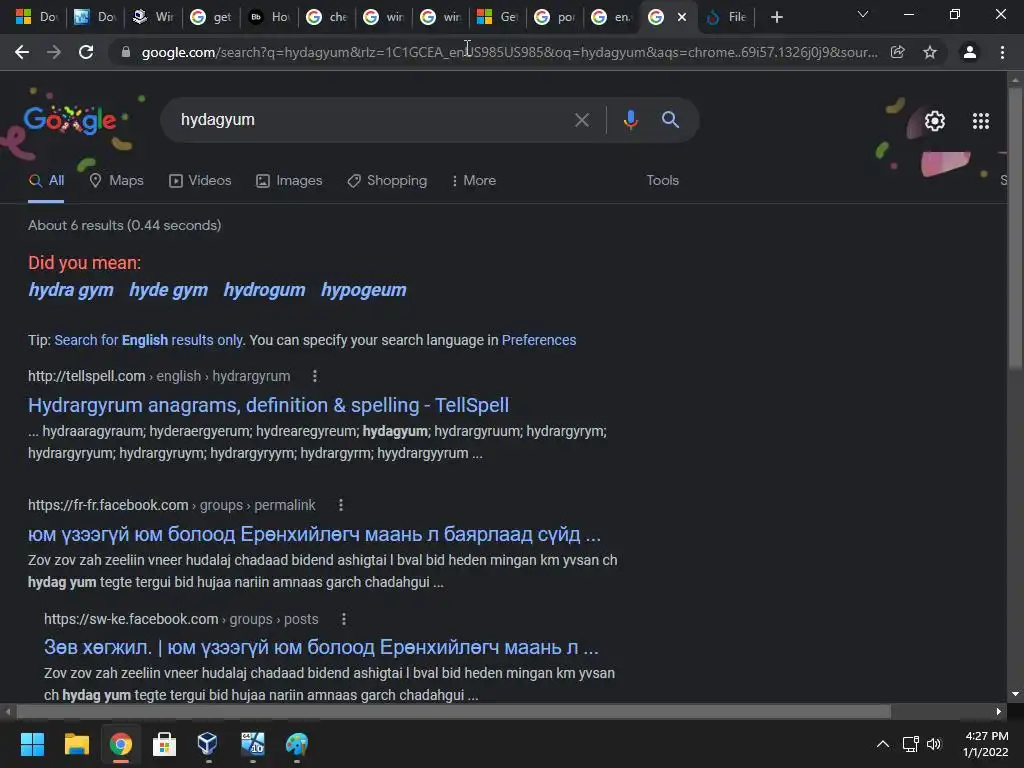
Task: Switch to the 'Wir' Steam tab
Action: pyautogui.click(x=152, y=18)
